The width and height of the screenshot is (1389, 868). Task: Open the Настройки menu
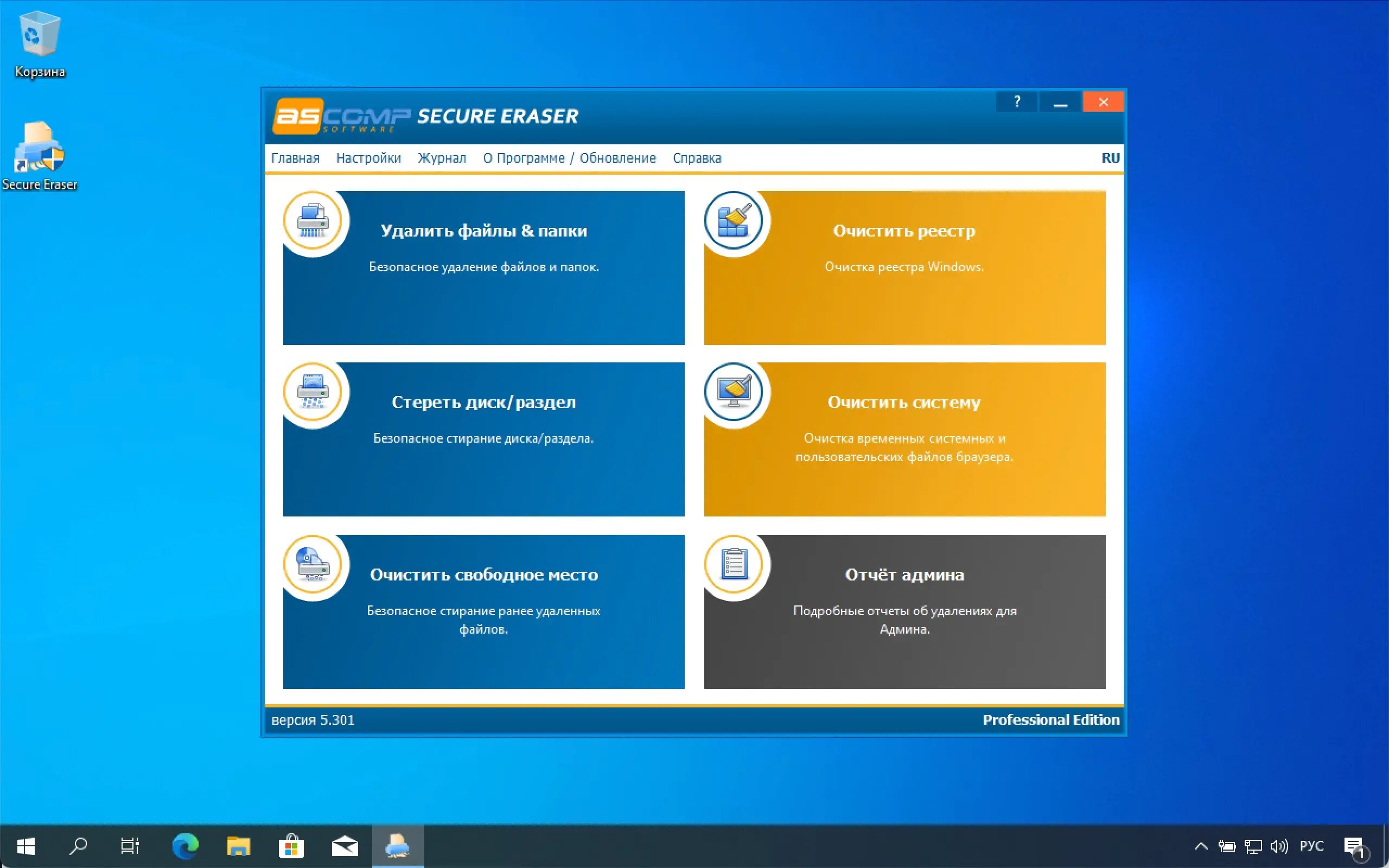(x=368, y=158)
